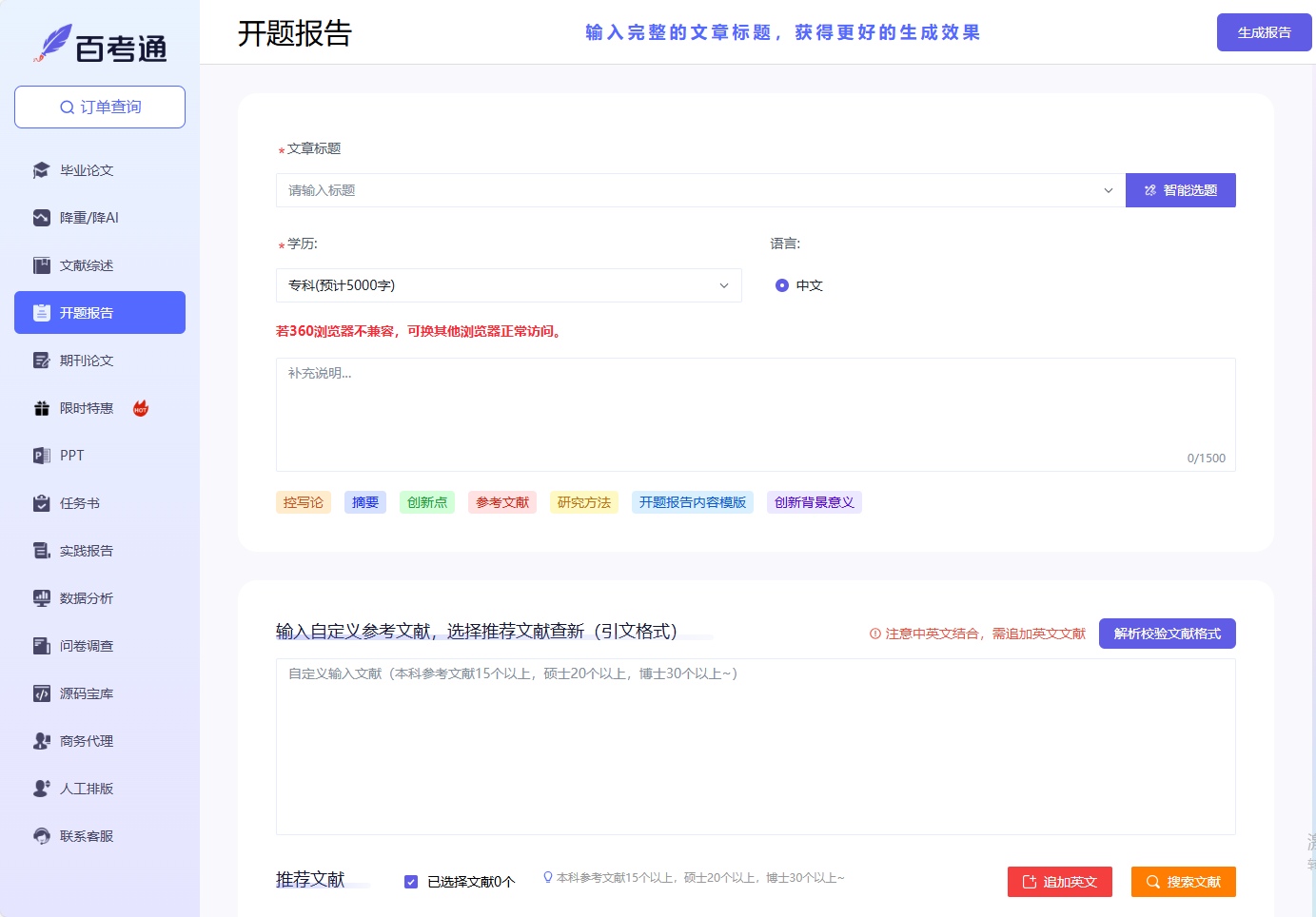Viewport: 1316px width, 917px height.
Task: Click the book icon beside 文献综述
Action: pyautogui.click(x=41, y=265)
